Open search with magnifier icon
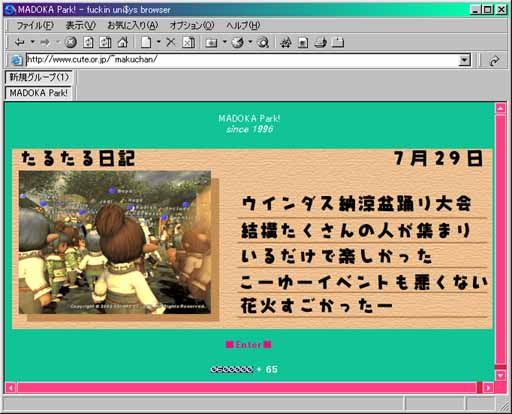 coord(263,42)
